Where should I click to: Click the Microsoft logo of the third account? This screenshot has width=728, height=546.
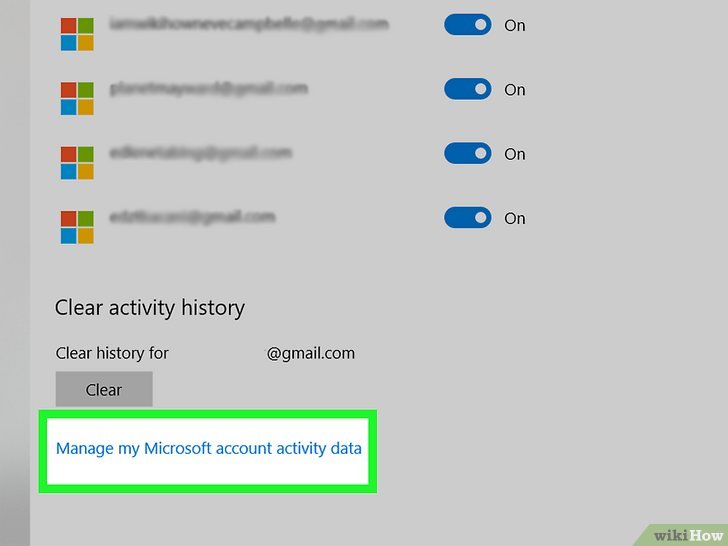(77, 162)
